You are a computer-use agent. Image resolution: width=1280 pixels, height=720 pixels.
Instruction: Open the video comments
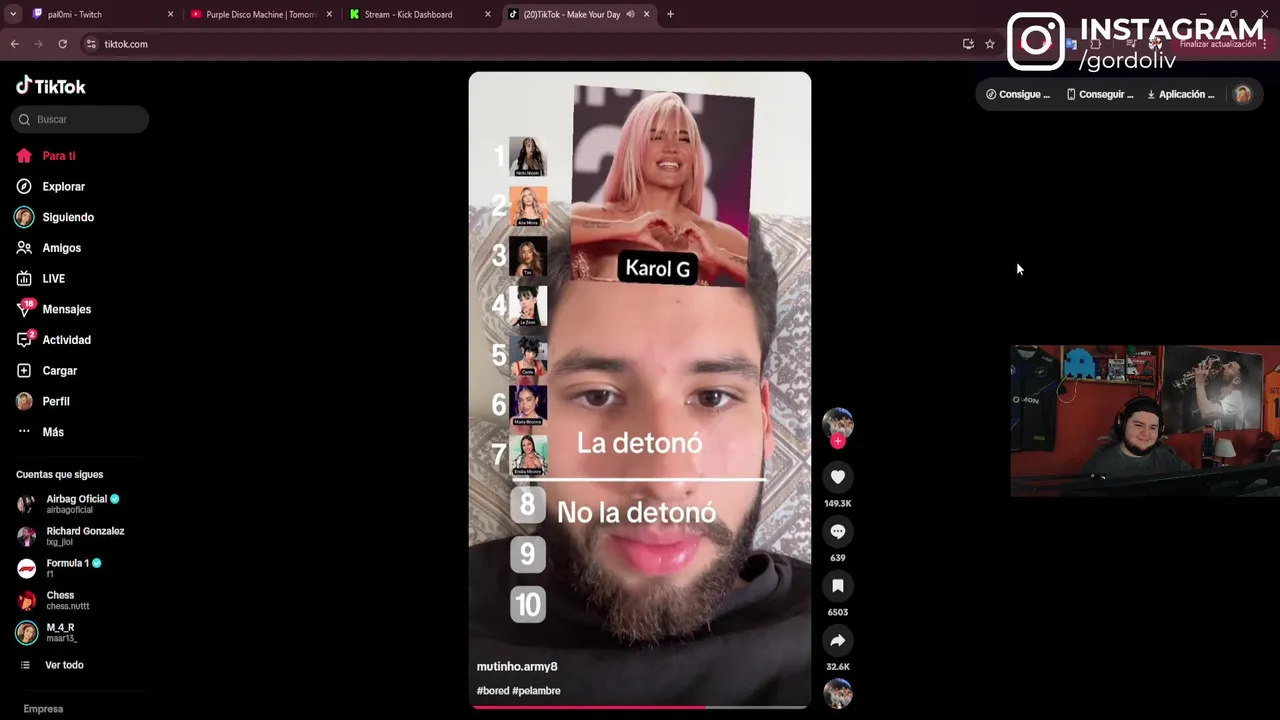838,532
